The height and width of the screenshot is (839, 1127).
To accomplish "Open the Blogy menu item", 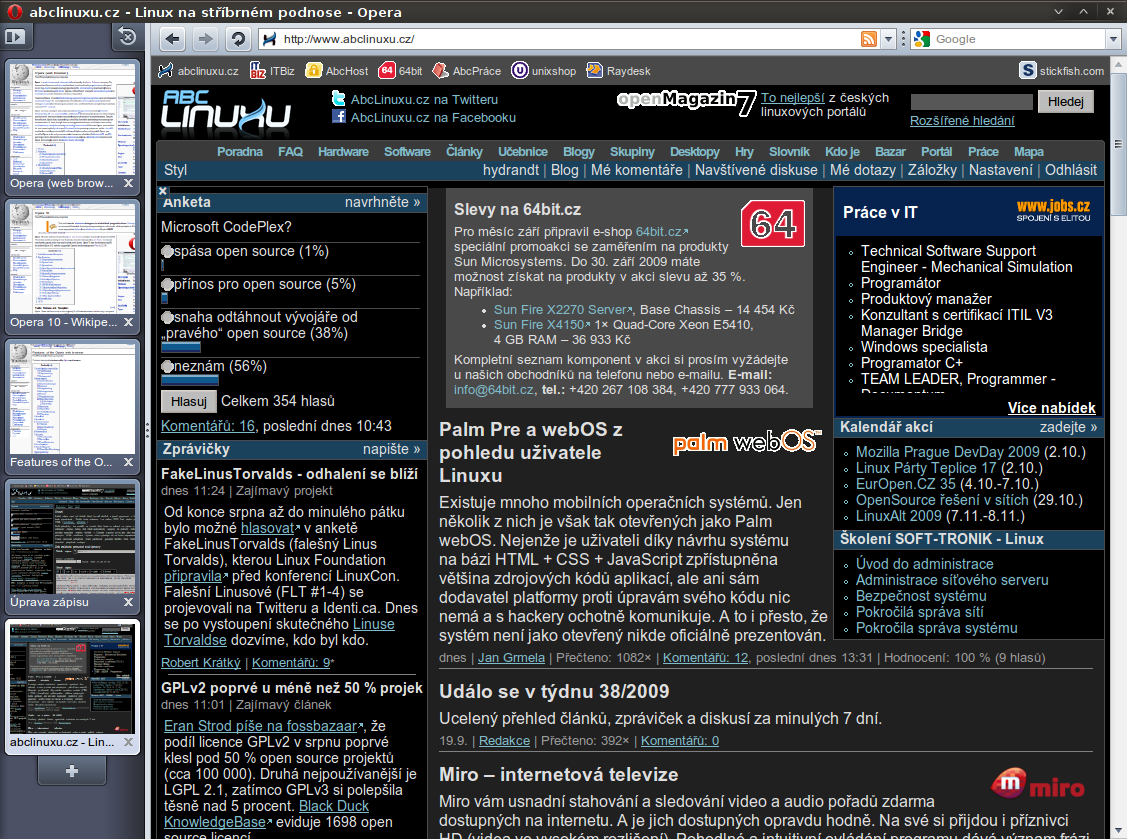I will (579, 152).
